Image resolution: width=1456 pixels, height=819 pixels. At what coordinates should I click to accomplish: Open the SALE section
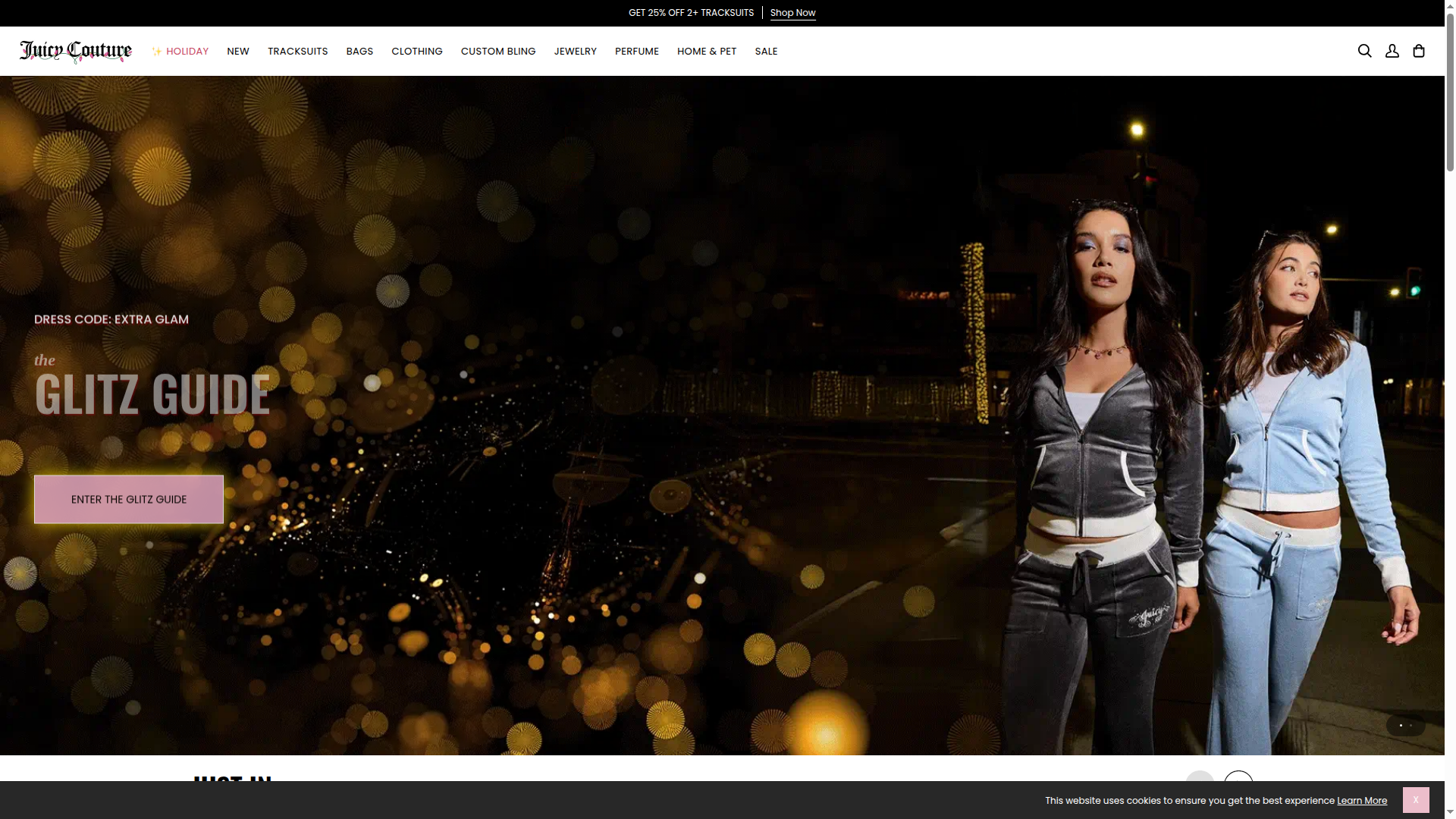tap(766, 51)
